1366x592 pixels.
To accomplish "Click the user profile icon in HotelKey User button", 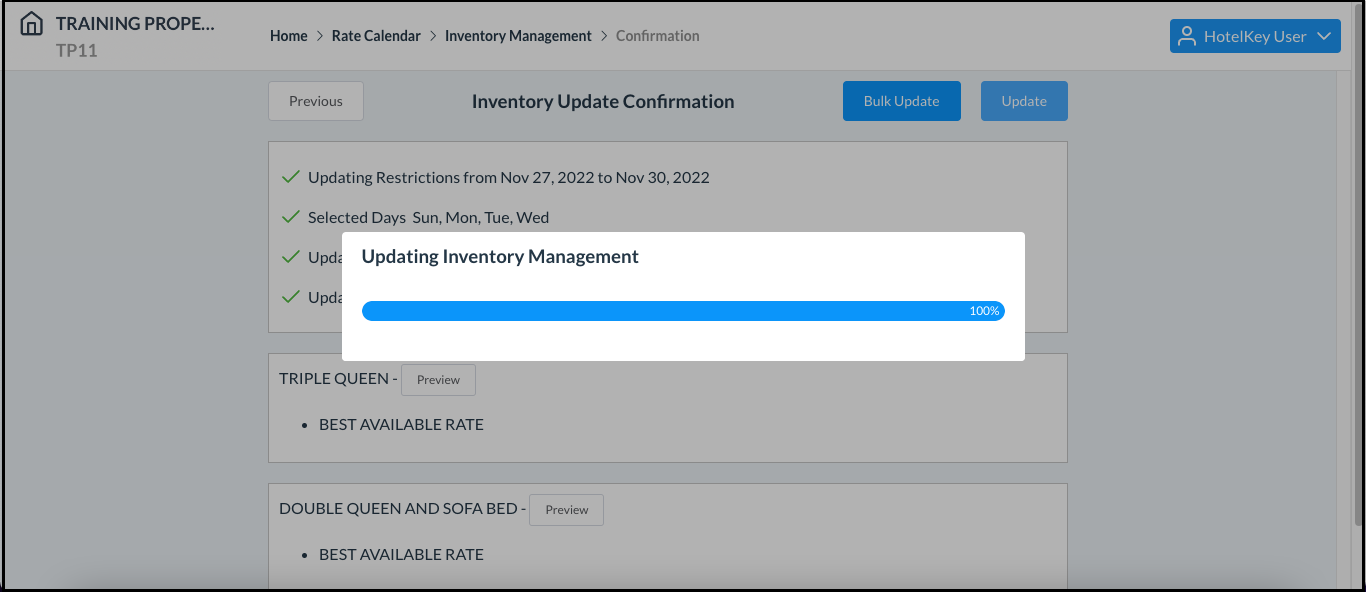I will [1188, 35].
